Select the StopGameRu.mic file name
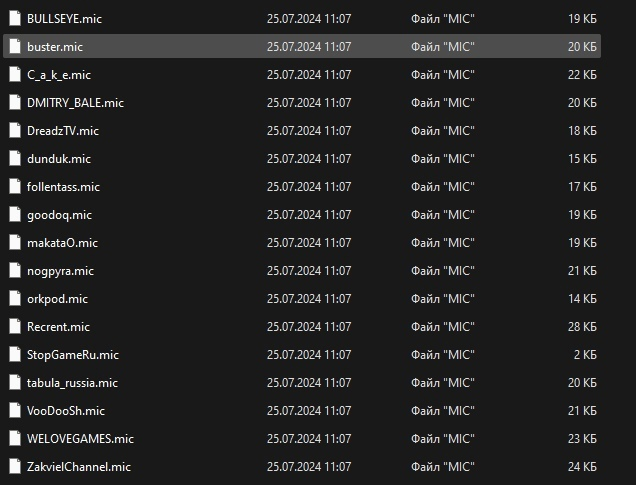 tap(73, 354)
